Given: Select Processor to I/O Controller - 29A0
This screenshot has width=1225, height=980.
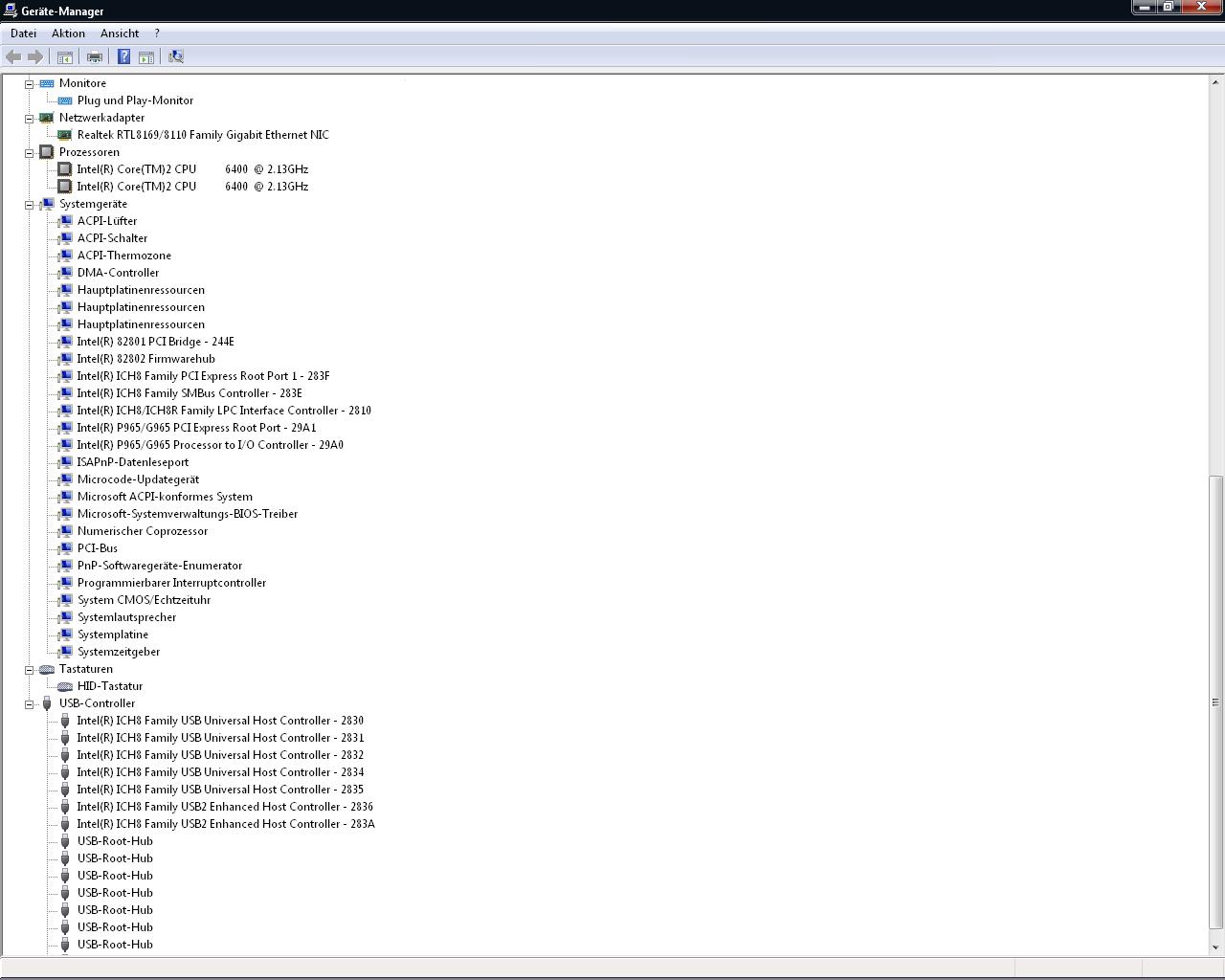Looking at the screenshot, I should 211,445.
